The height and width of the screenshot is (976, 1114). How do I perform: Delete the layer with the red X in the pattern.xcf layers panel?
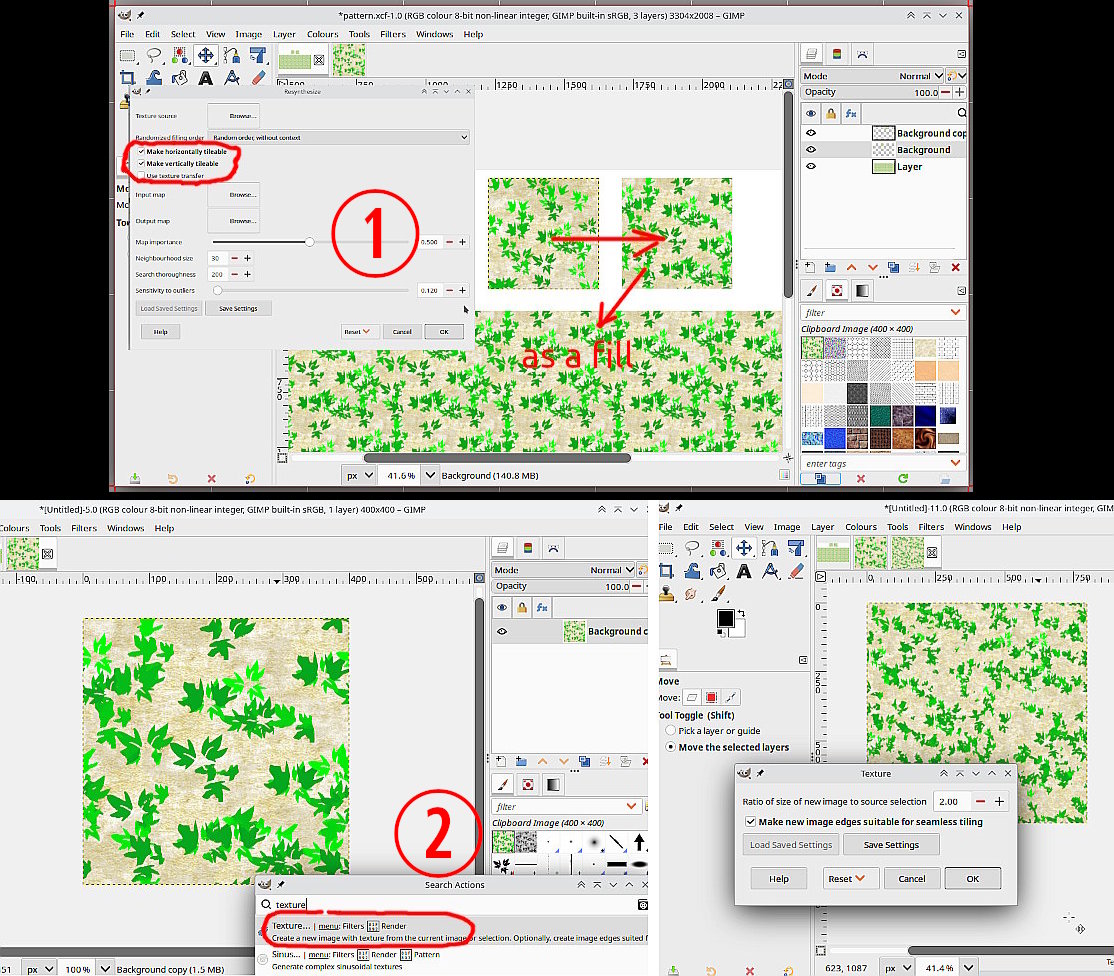(x=956, y=268)
